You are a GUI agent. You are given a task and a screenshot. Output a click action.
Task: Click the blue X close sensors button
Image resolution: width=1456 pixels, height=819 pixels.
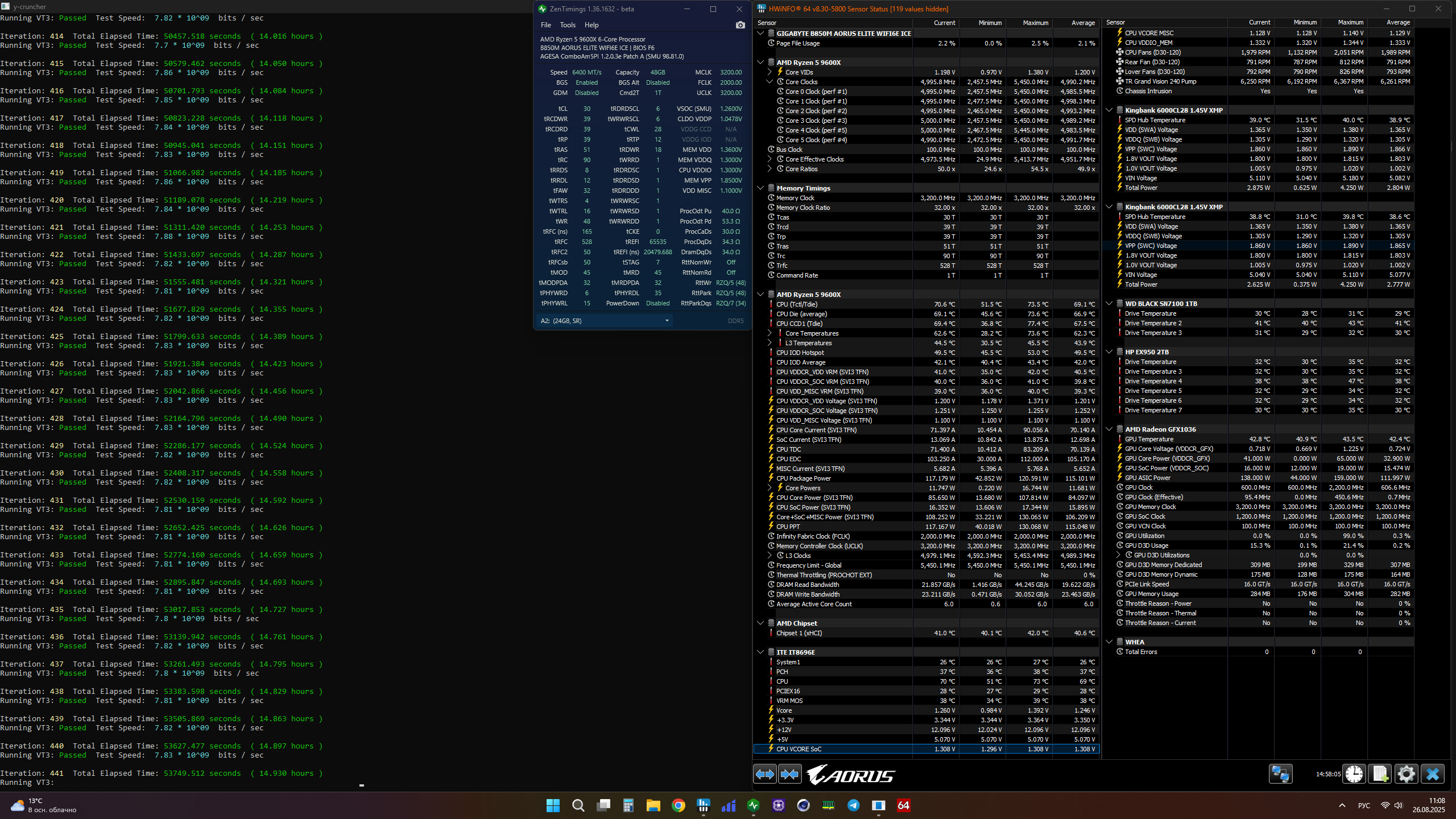(x=1432, y=774)
